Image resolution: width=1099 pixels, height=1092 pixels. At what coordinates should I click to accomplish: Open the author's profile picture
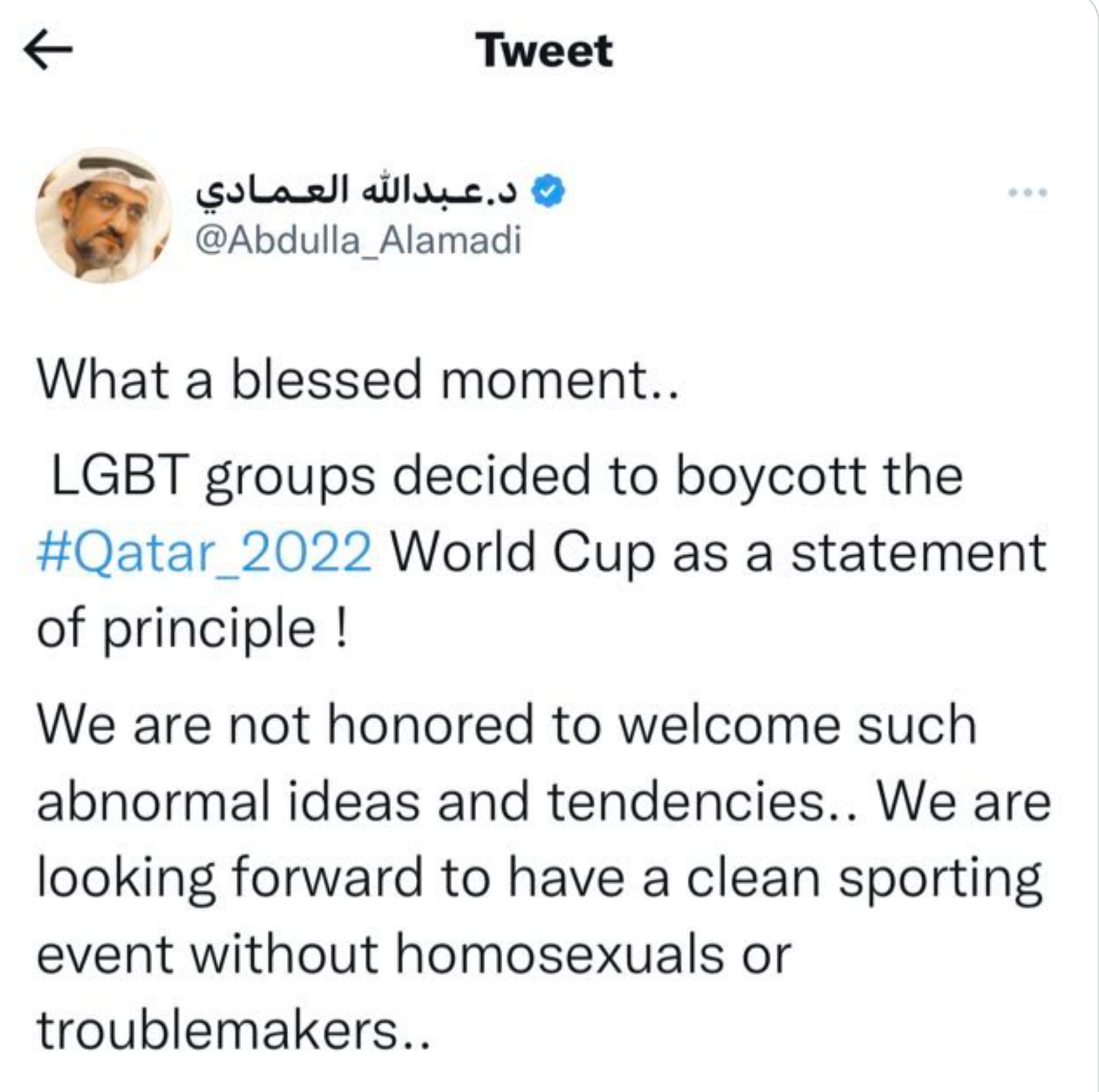pos(103,215)
